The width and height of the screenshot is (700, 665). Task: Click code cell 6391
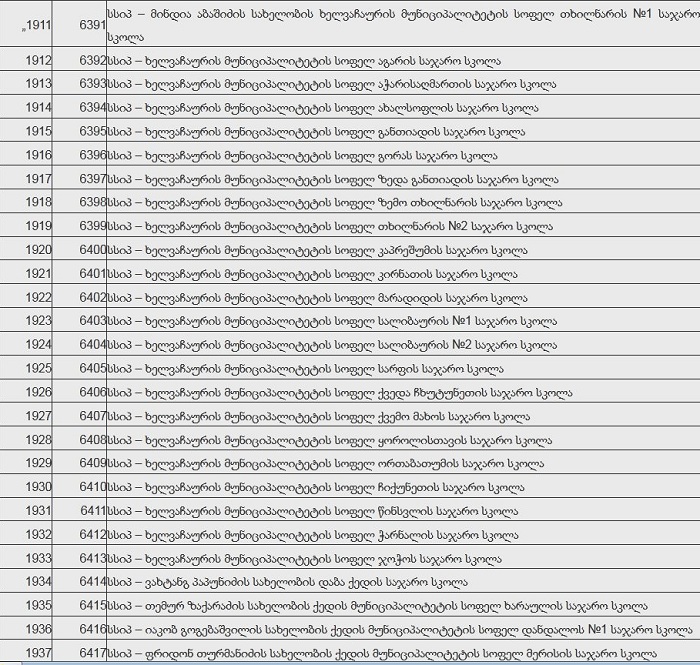[93, 25]
